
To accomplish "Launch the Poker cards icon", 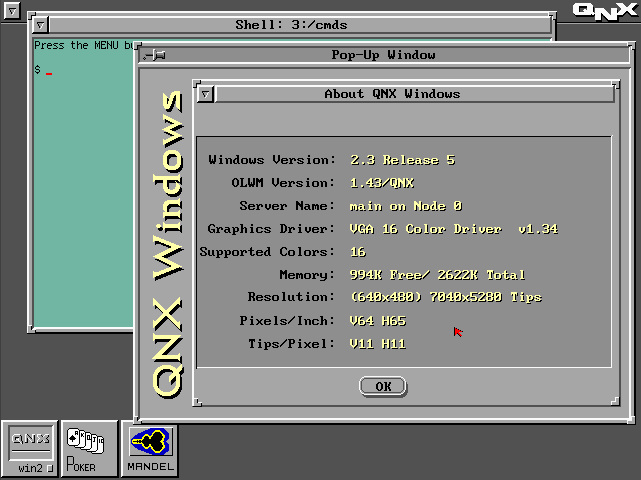I will [x=89, y=449].
